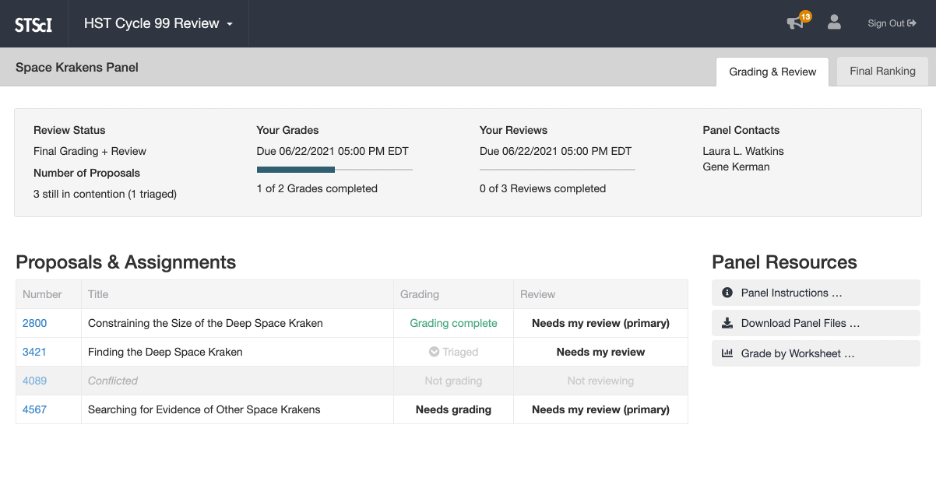This screenshot has width=936, height=488.
Task: Click the Your Reviews progress bar
Action: (557, 170)
